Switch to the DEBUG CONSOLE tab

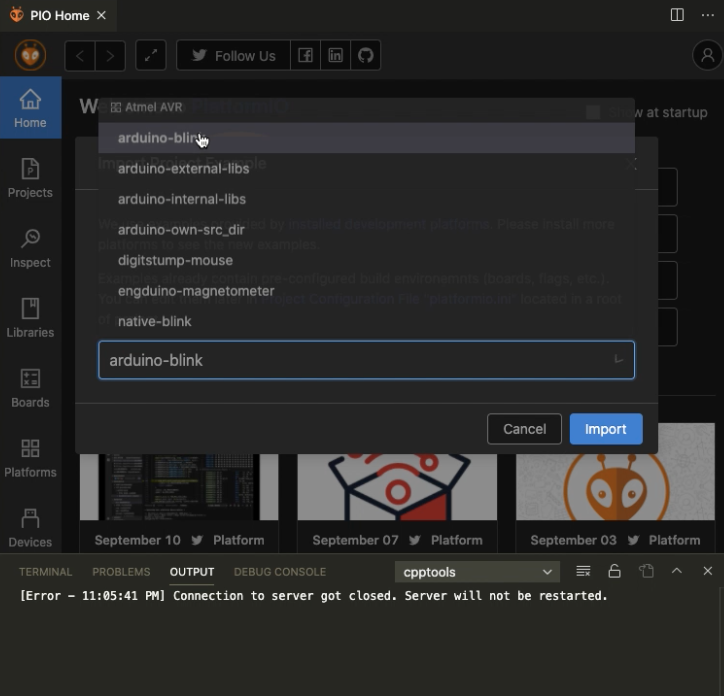pos(280,572)
